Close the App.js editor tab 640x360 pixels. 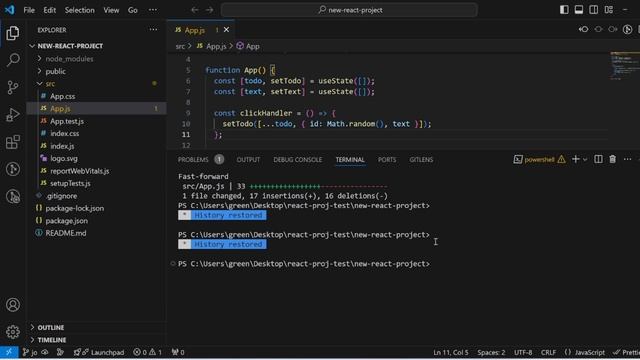point(227,30)
